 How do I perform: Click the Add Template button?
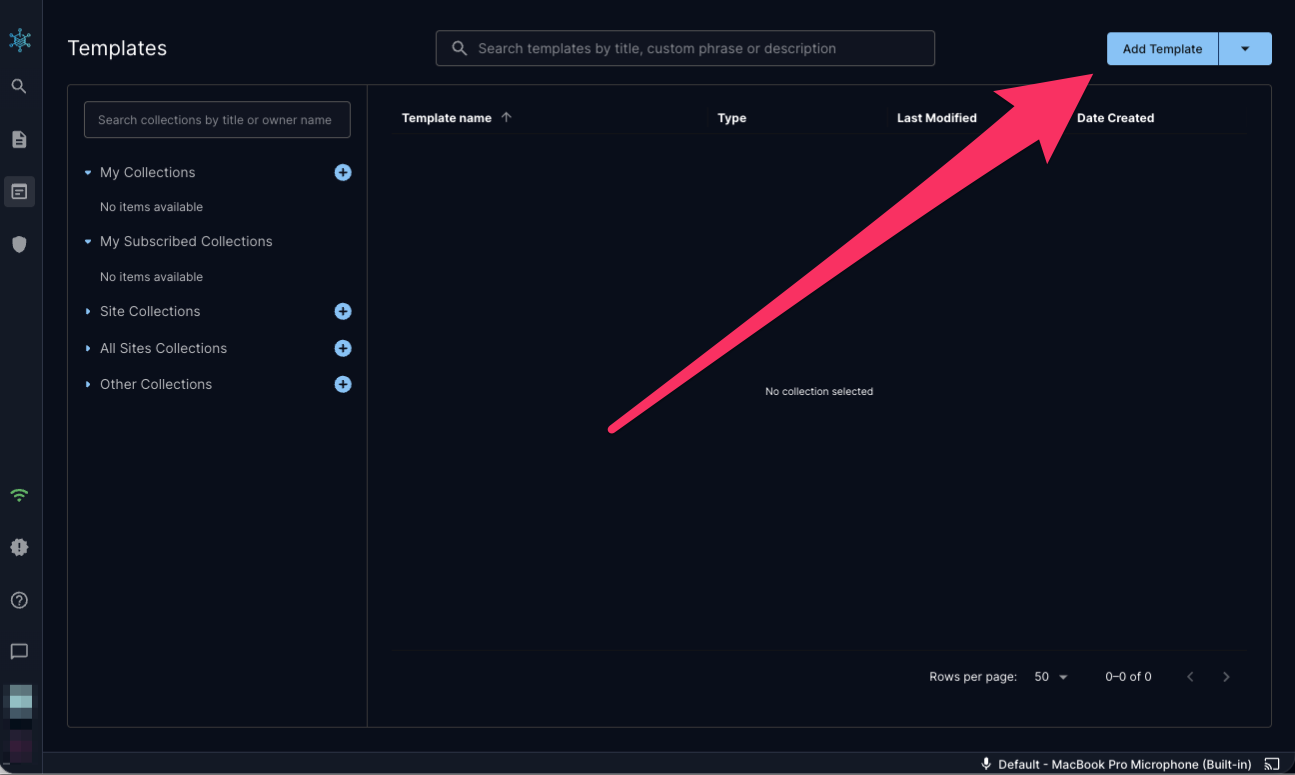pos(1162,49)
